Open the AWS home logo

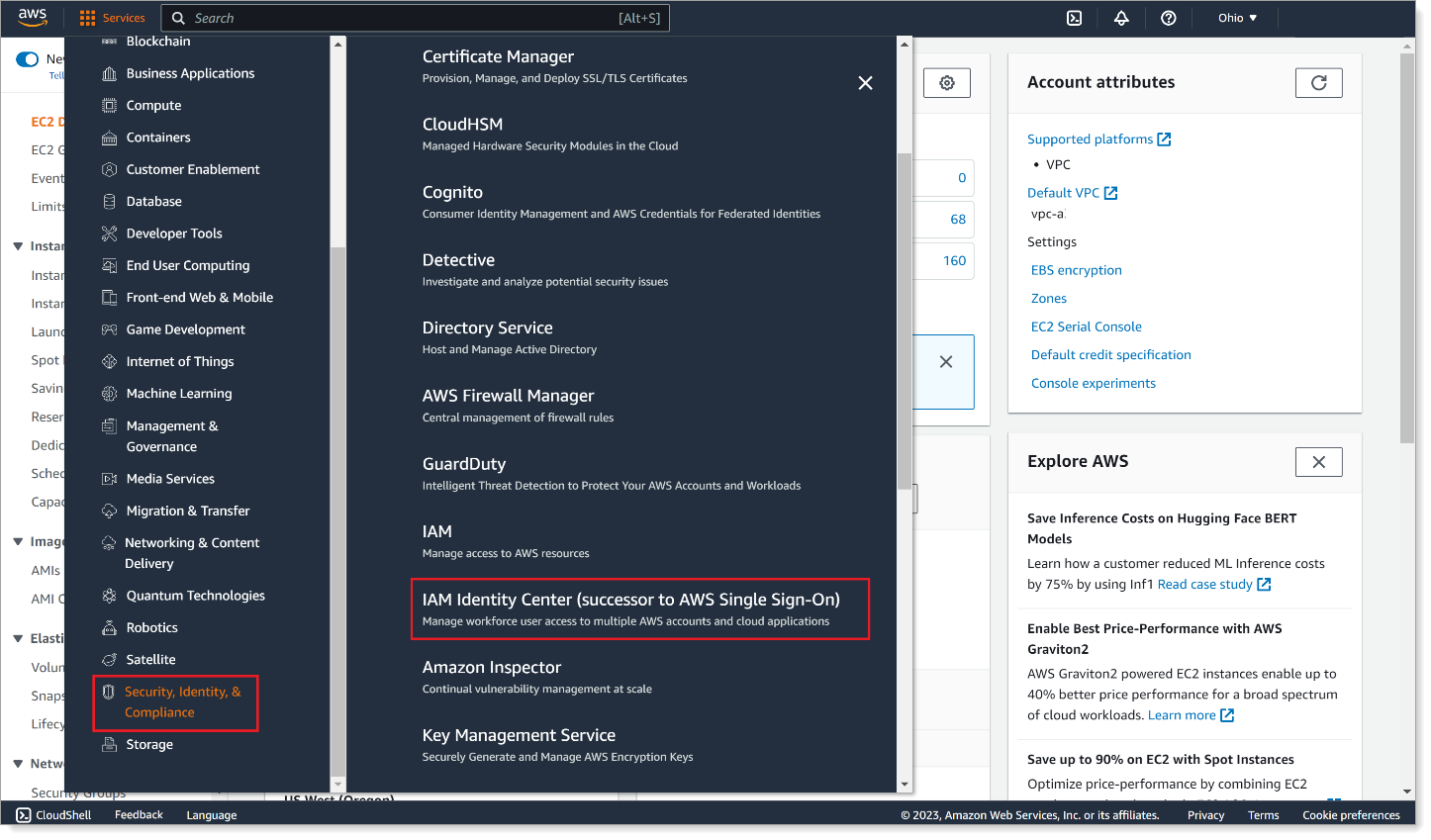tap(33, 17)
